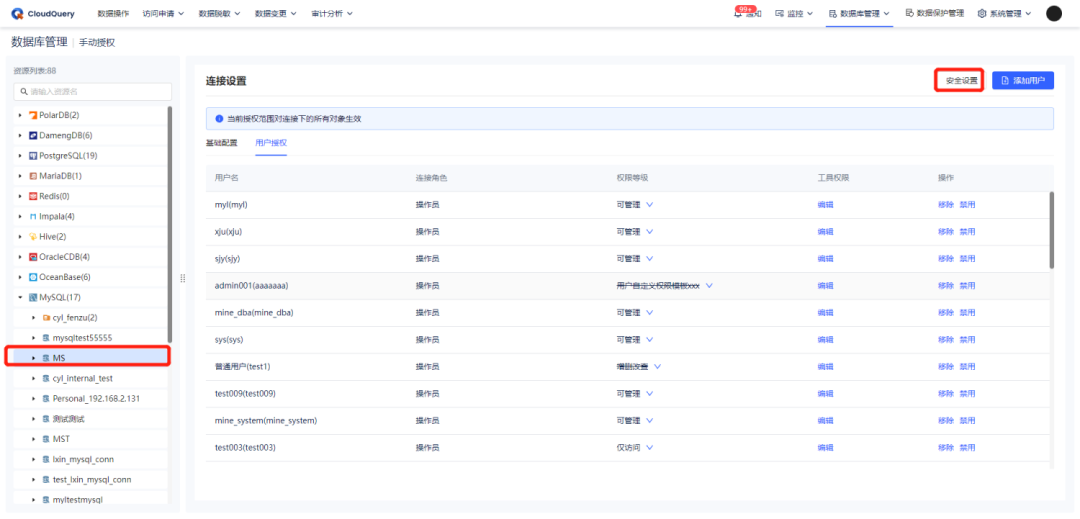Click the Impala database icon
The height and width of the screenshot is (519, 1080).
tap(32, 216)
